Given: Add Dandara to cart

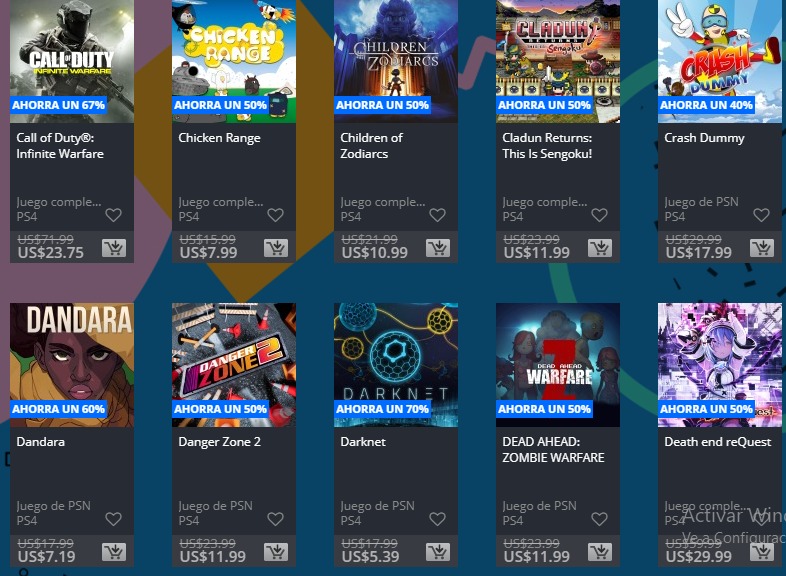Looking at the screenshot, I should 114,552.
